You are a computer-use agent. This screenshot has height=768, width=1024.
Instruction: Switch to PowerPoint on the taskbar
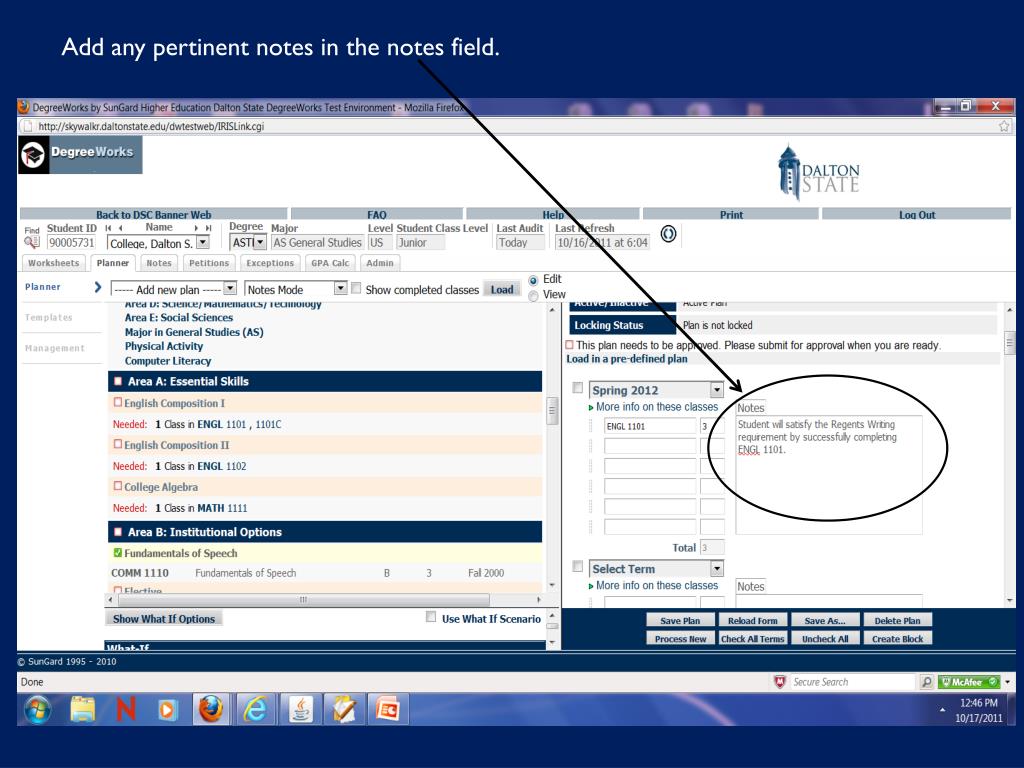[x=389, y=710]
